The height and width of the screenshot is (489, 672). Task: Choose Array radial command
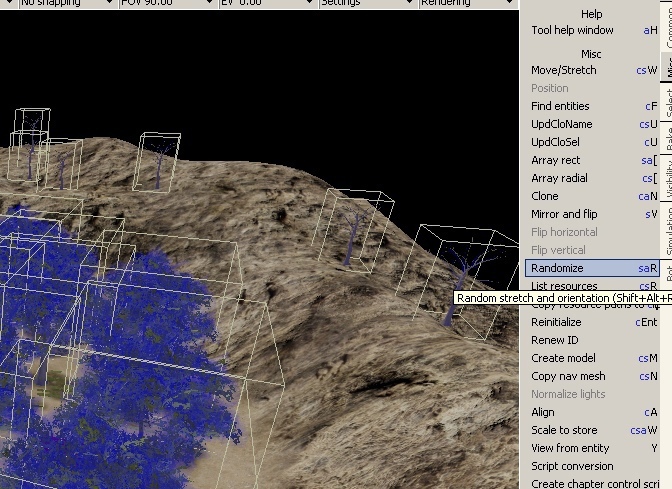point(593,178)
